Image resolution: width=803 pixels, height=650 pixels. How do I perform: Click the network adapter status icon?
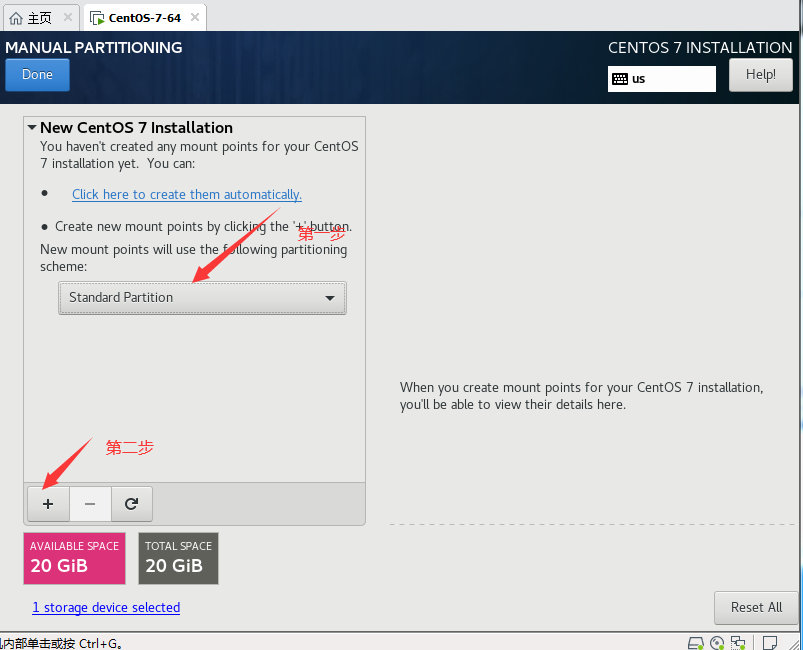tap(738, 643)
